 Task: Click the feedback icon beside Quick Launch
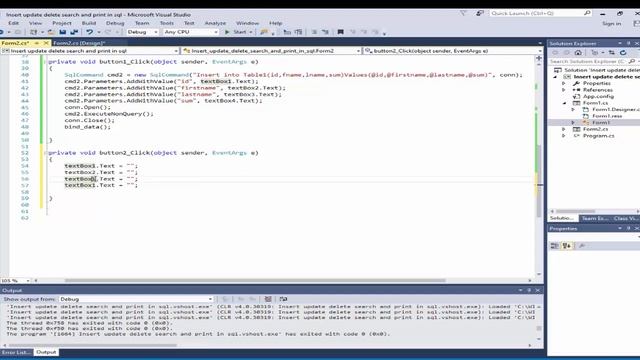(480, 13)
